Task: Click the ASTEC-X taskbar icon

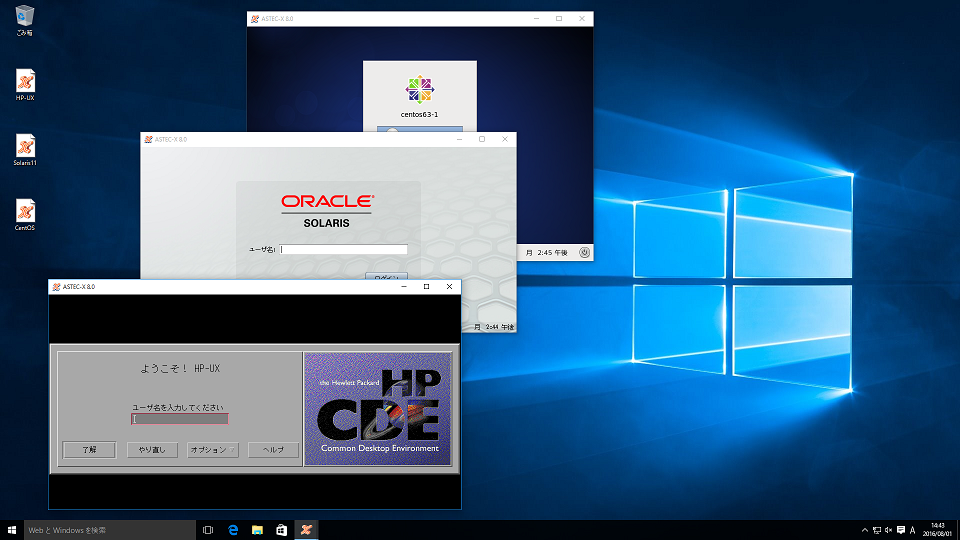Action: click(306, 530)
